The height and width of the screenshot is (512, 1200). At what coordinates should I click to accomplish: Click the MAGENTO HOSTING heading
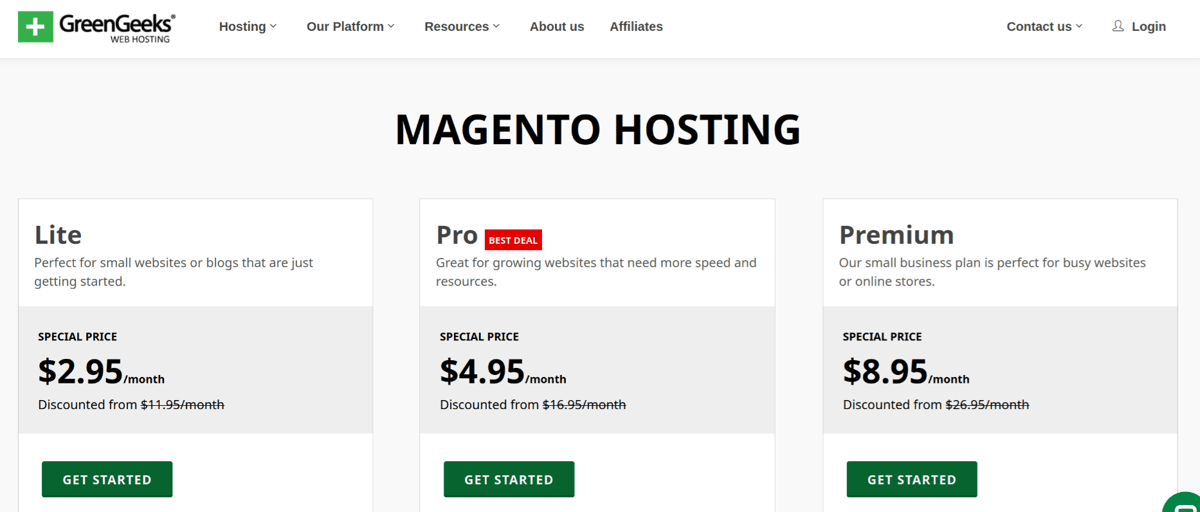[x=598, y=130]
